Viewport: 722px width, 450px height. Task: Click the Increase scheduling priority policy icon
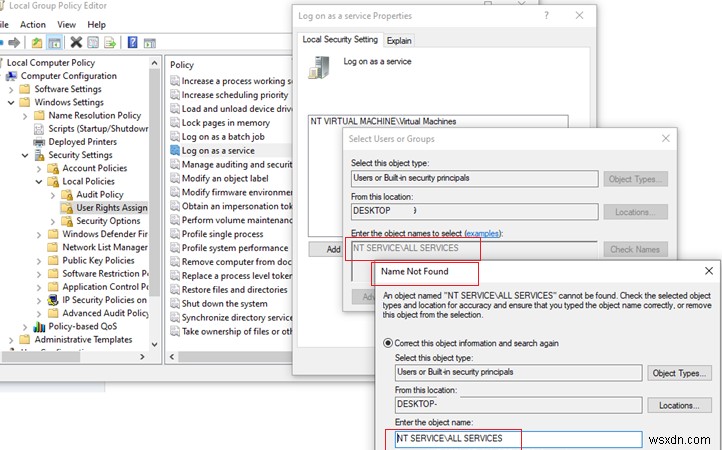point(175,94)
